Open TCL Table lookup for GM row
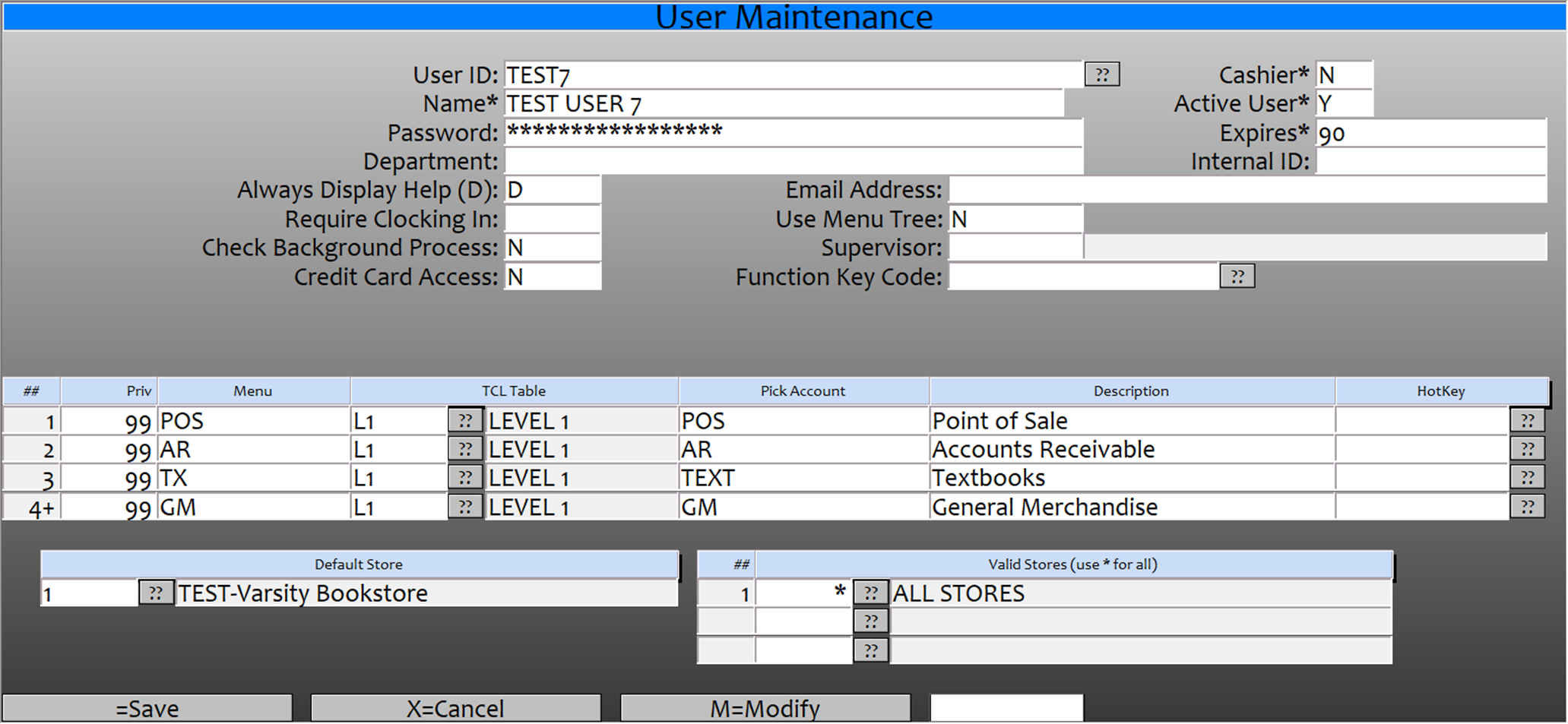Image resolution: width=1568 pixels, height=724 pixels. tap(465, 507)
